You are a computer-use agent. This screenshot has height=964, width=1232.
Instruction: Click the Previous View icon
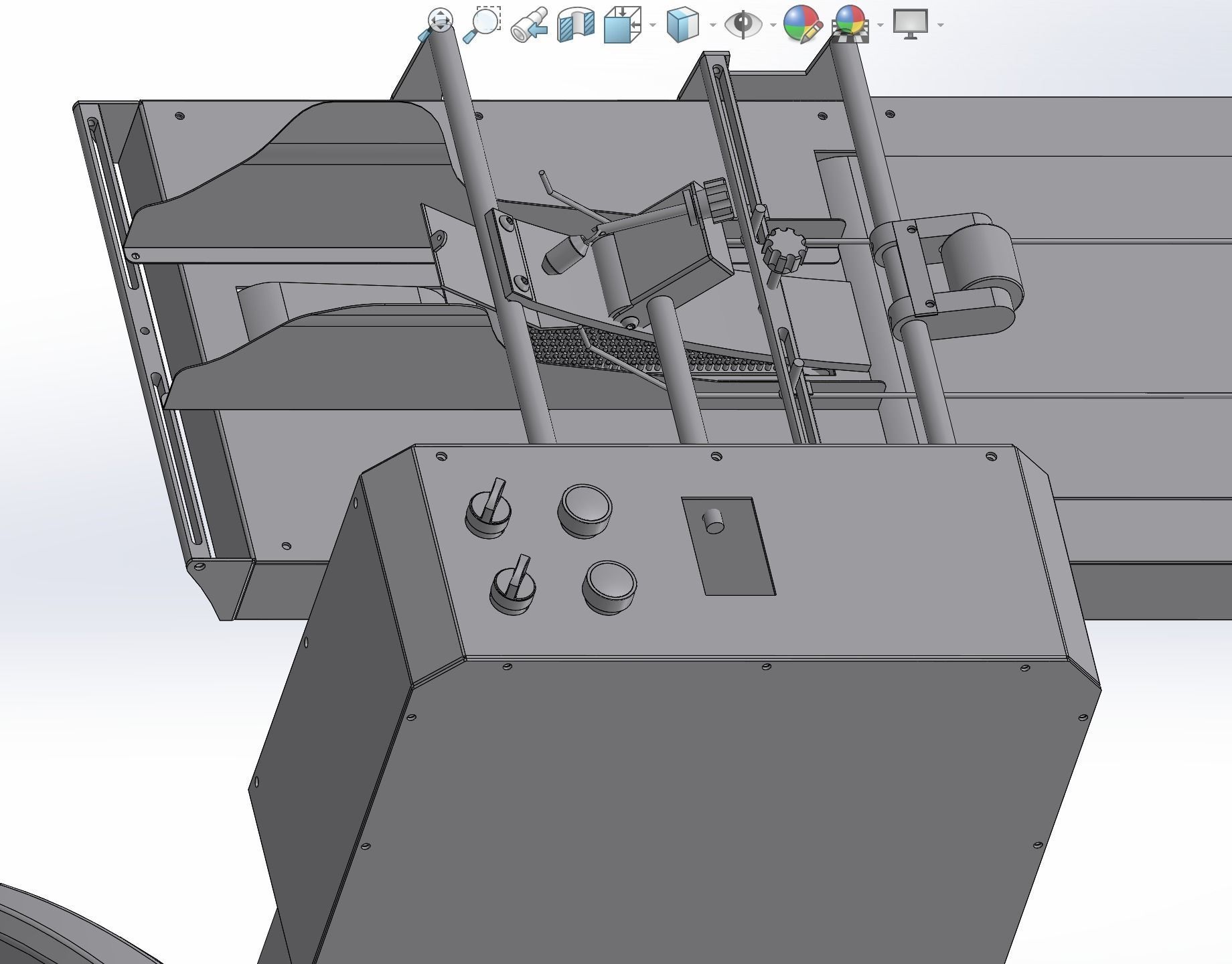529,26
